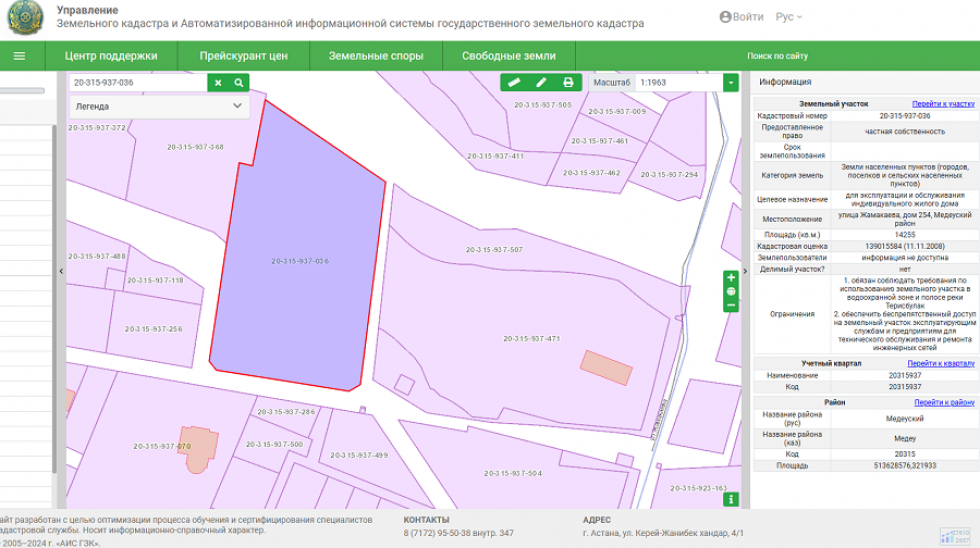Screen dimensions: 980x548
Task: Zoom in the map with plus button
Action: point(731,278)
